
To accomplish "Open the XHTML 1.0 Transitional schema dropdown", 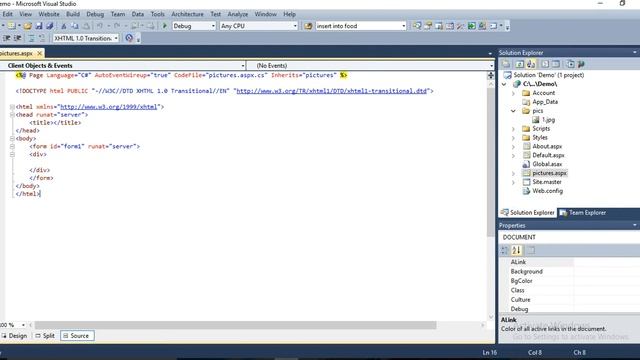I will tap(116, 38).
